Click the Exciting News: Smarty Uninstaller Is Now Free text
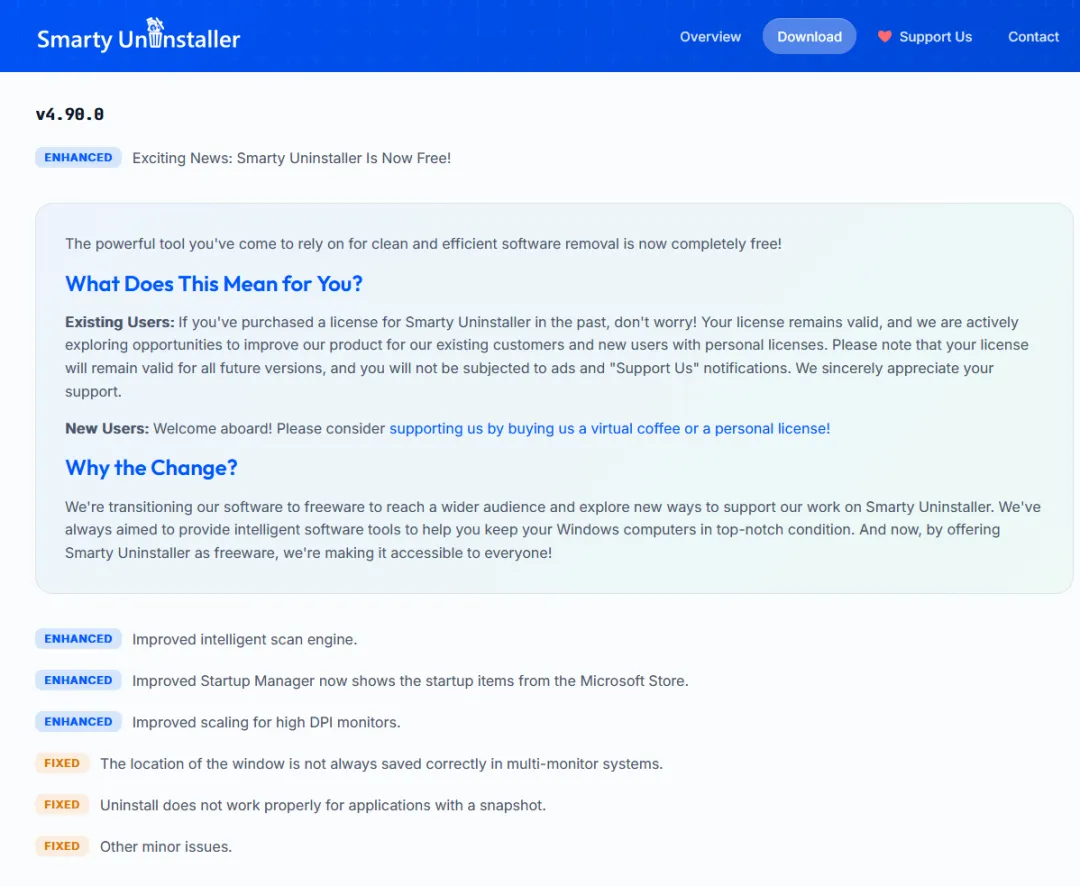1080x886 pixels. (291, 158)
